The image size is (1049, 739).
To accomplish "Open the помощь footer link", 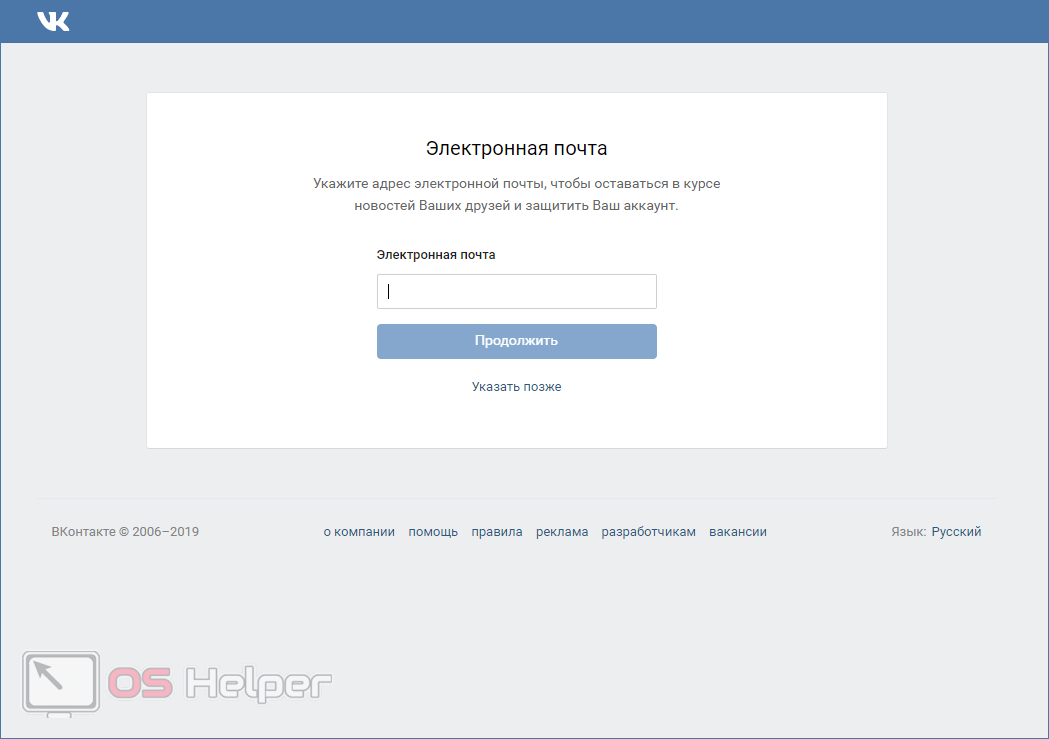I will 433,532.
